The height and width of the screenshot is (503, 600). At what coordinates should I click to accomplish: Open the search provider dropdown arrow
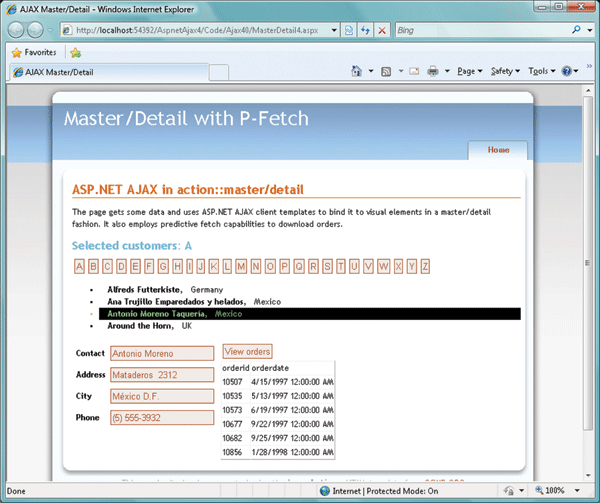click(x=589, y=30)
